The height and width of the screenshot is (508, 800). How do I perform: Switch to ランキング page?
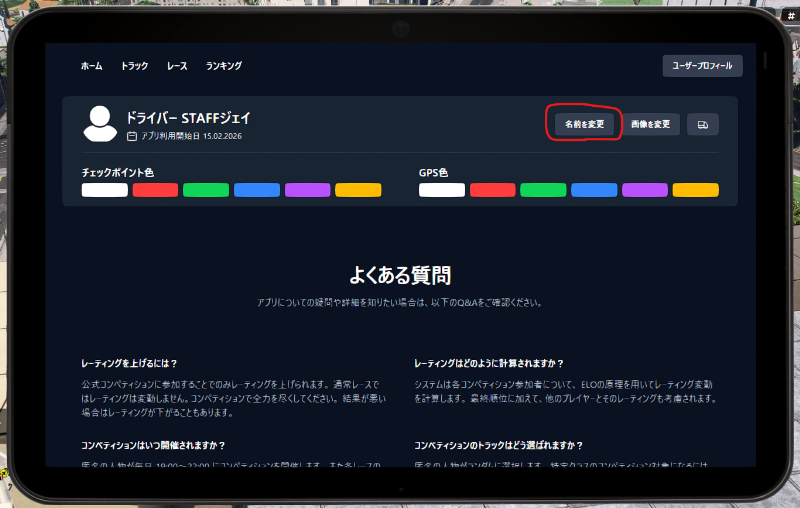pos(223,66)
